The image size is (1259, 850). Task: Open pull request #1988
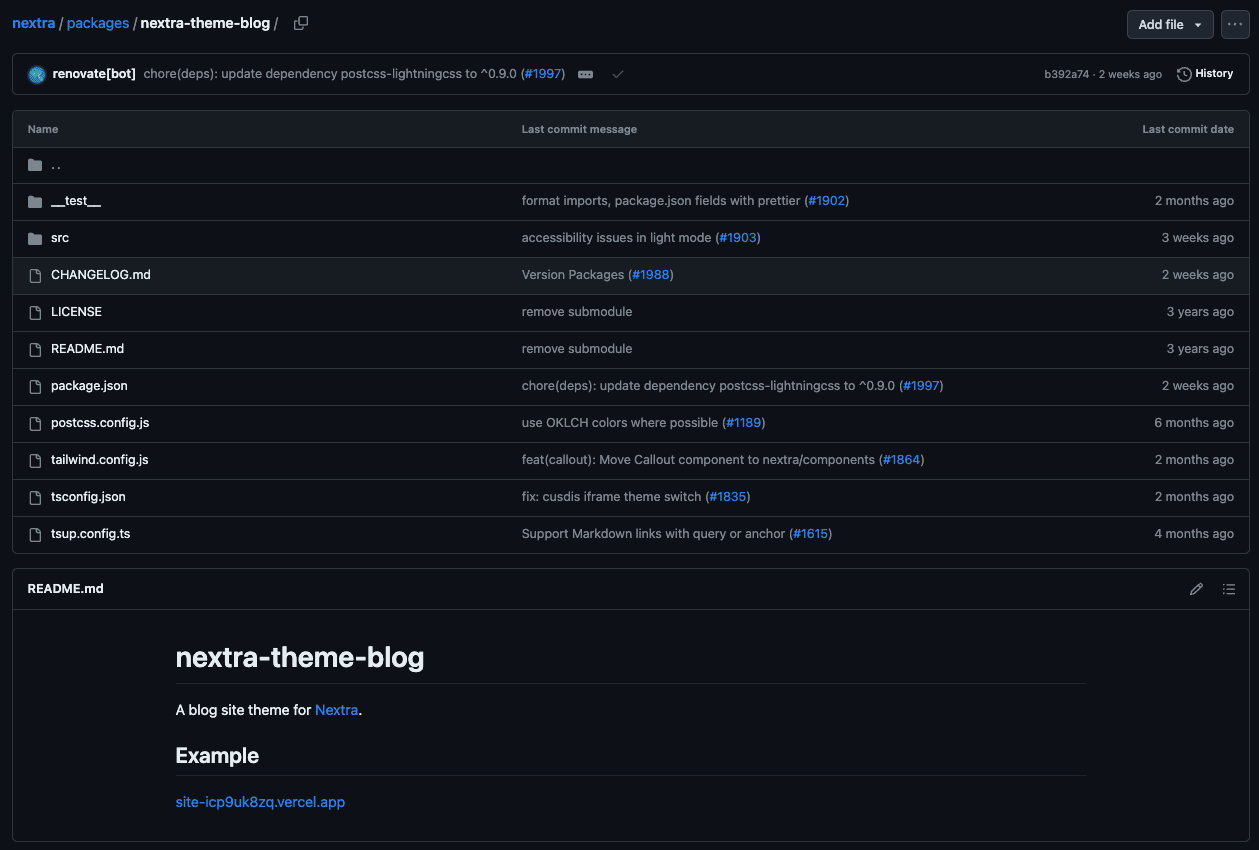click(651, 275)
